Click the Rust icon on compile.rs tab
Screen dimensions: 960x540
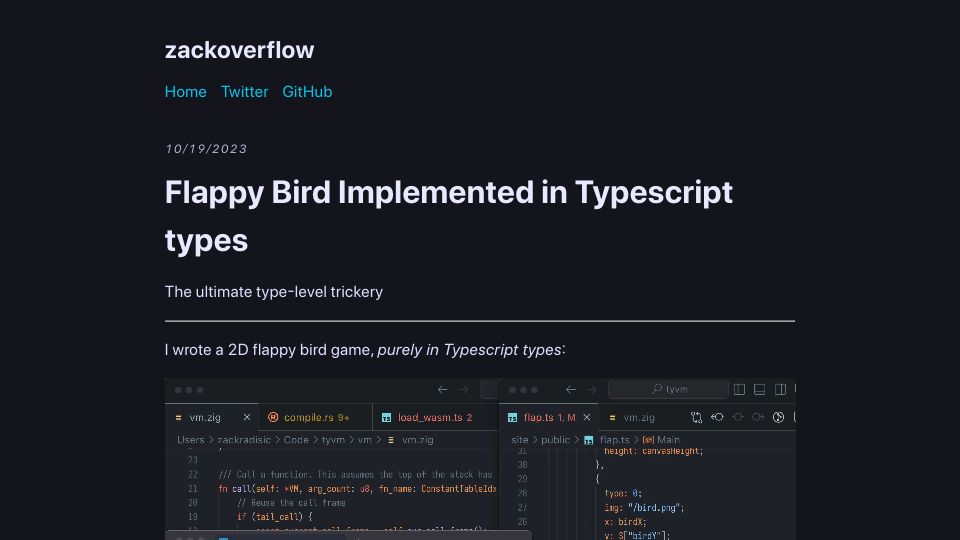tap(273, 418)
